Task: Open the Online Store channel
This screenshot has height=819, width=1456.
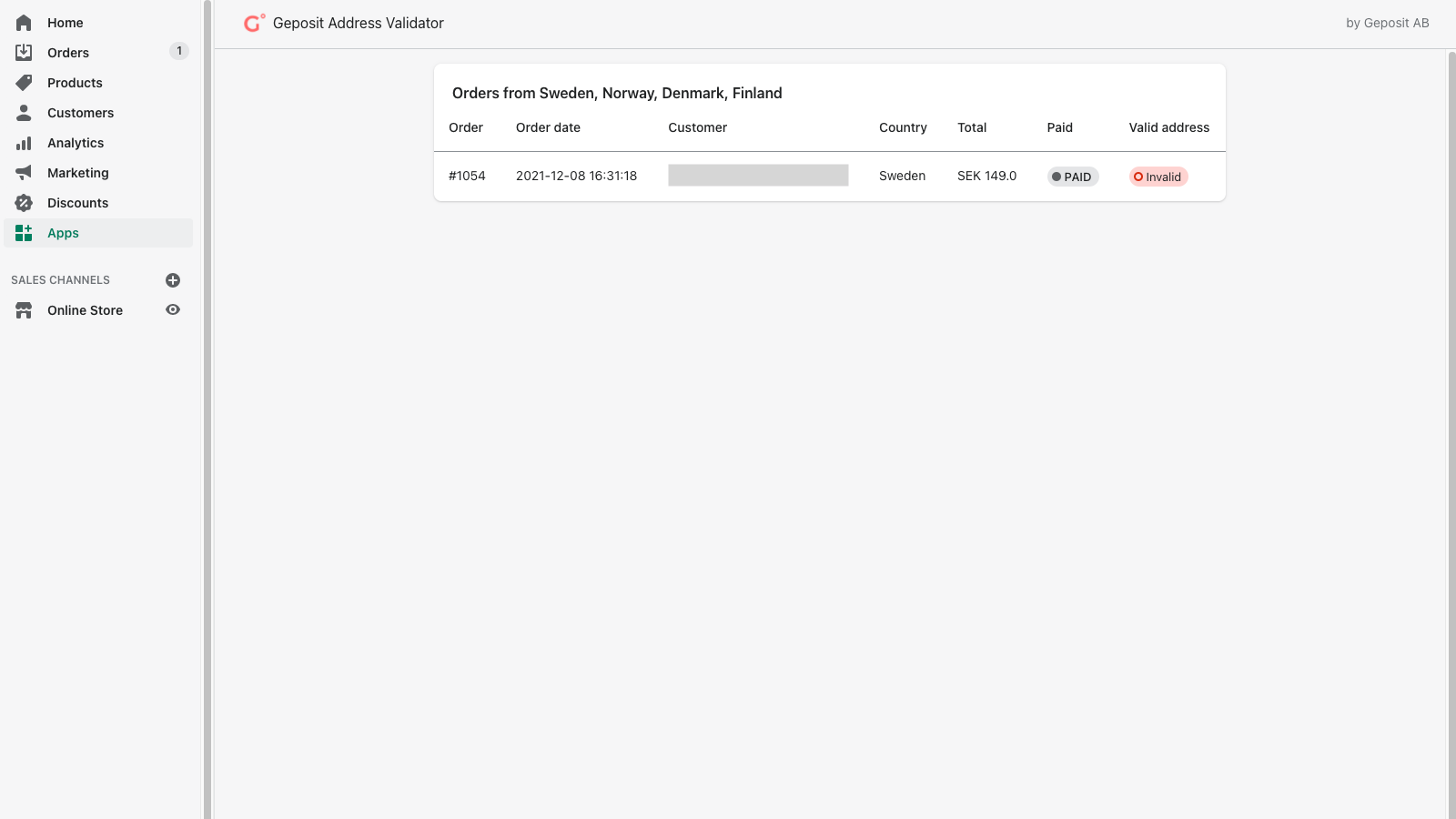Action: coord(85,310)
